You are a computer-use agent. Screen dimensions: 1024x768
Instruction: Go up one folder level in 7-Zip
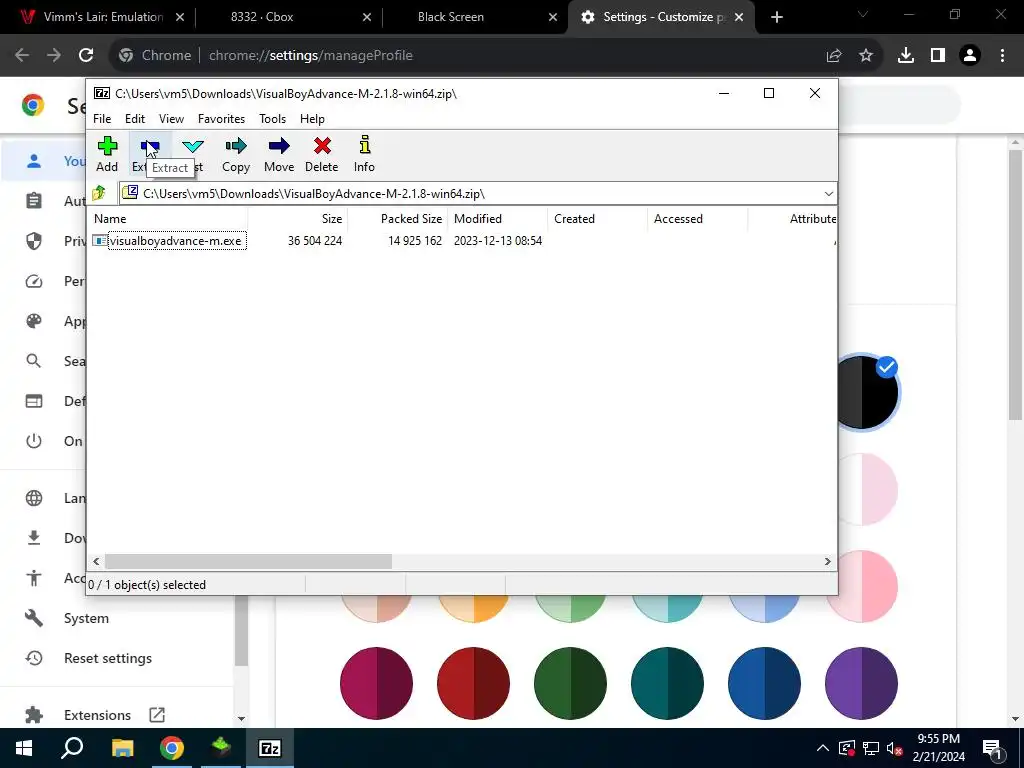pyautogui.click(x=99, y=193)
